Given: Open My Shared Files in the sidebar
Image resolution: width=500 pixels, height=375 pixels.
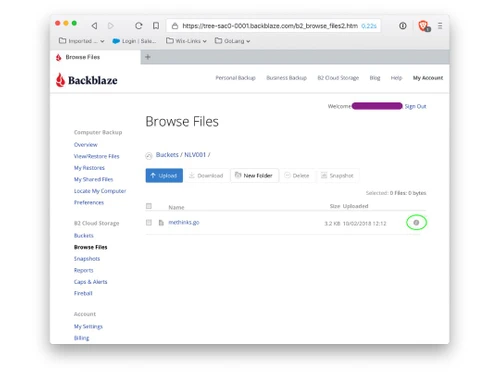Looking at the screenshot, I should click(93, 179).
